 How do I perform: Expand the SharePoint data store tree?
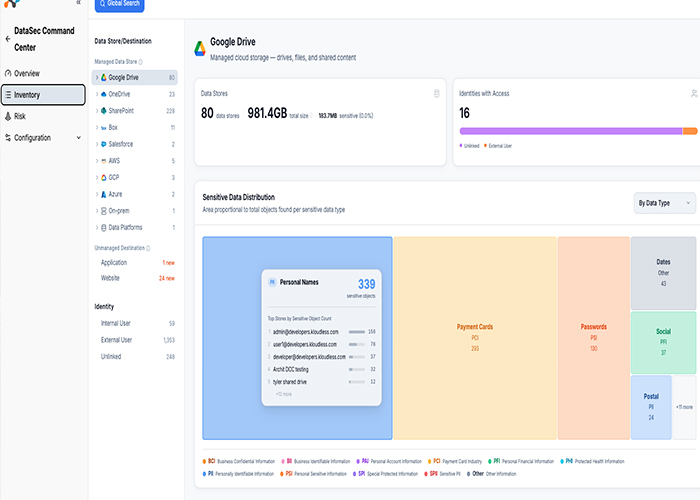click(97, 111)
